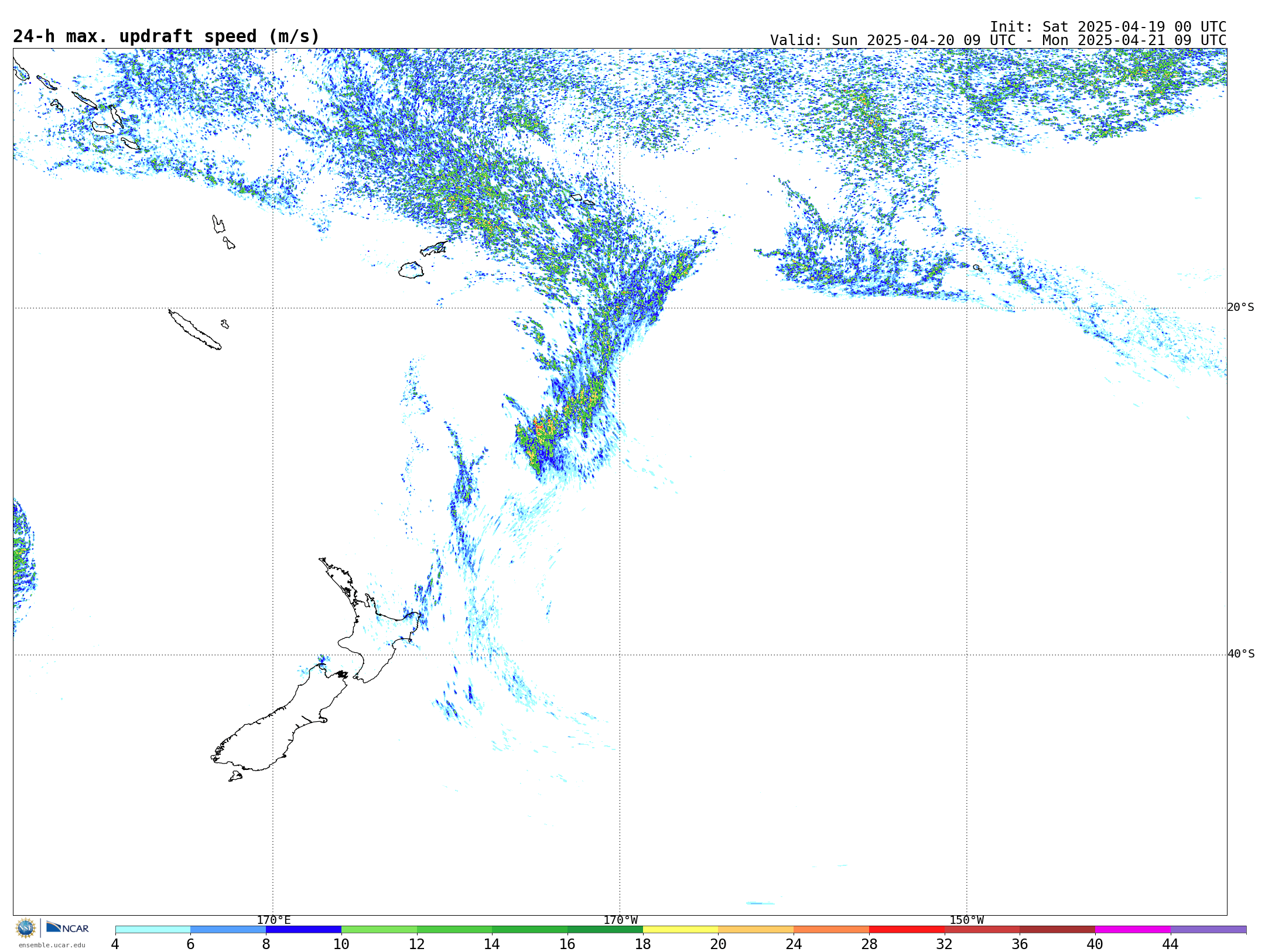1265x952 pixels.
Task: Click colorbar tick label 28
Action: (x=869, y=944)
